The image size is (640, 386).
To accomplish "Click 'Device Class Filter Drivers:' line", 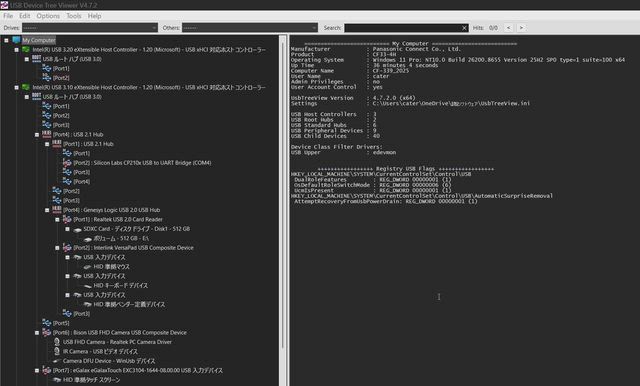I will click(337, 147).
